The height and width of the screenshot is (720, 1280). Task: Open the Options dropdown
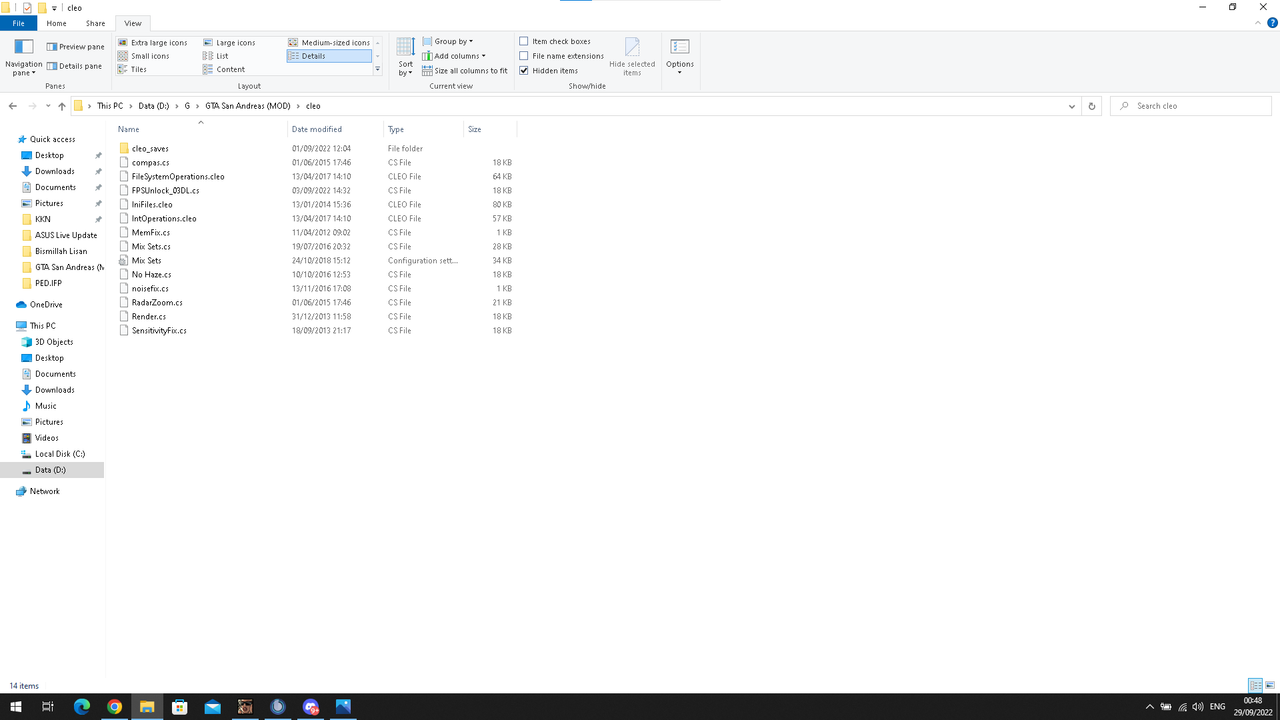(680, 58)
